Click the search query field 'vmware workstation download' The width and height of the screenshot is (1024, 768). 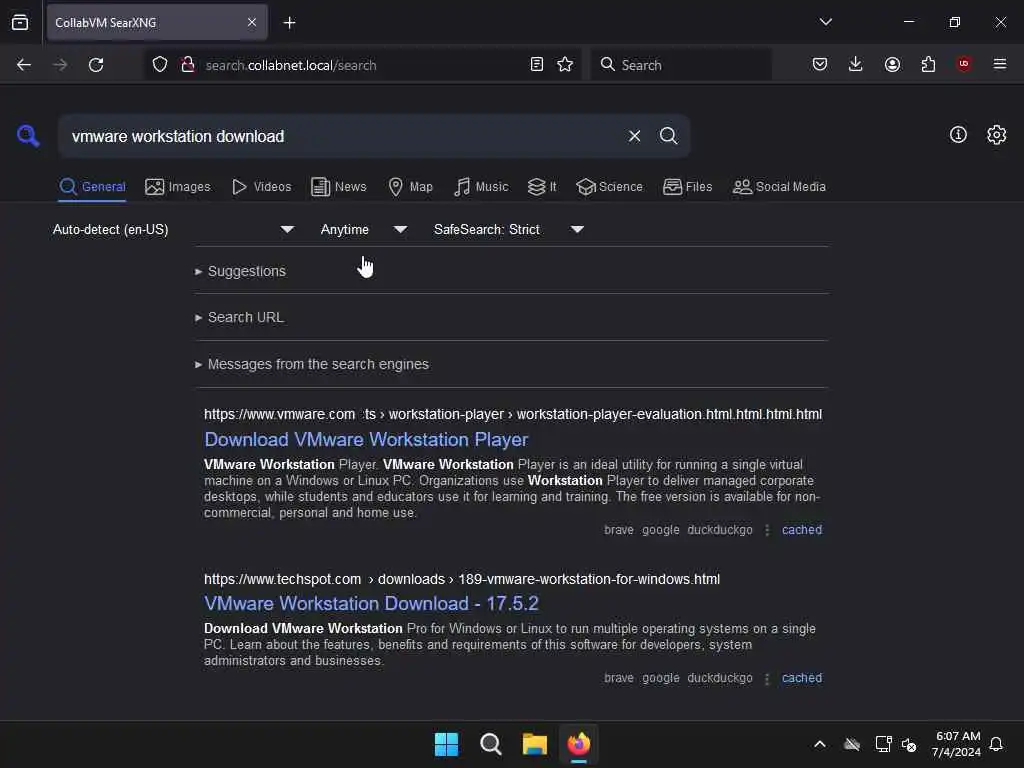click(343, 136)
